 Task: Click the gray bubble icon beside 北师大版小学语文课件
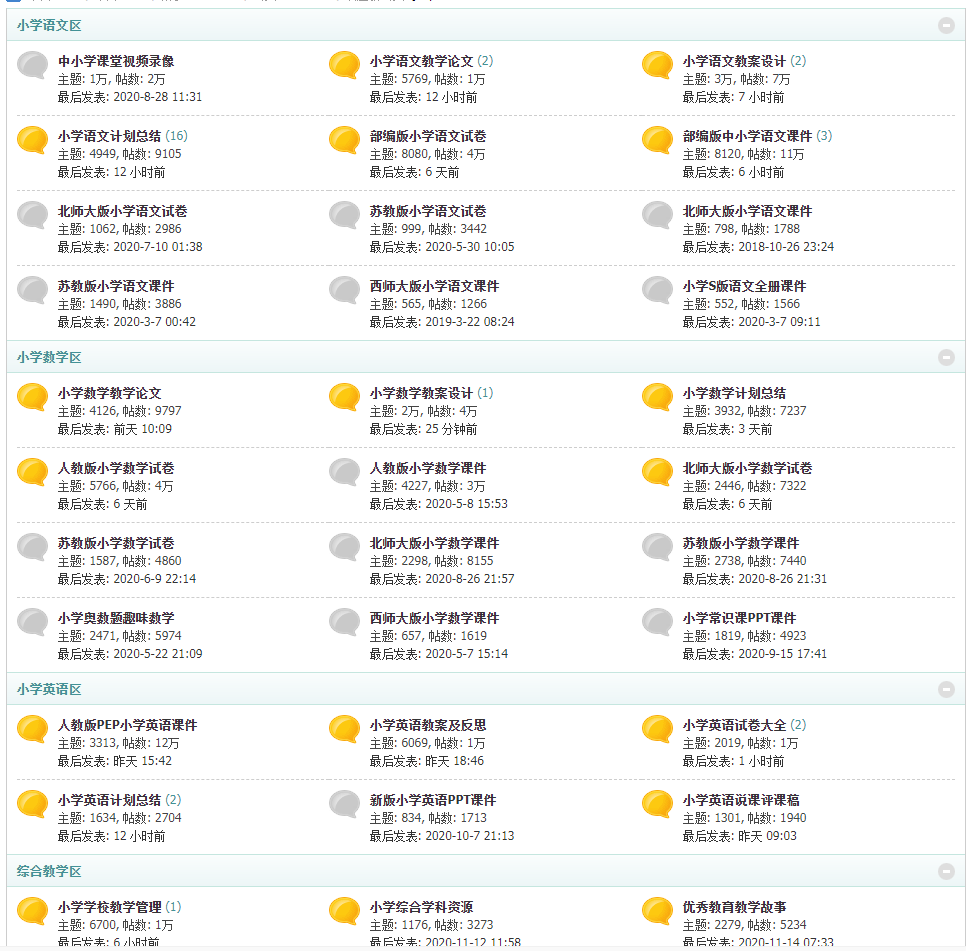click(657, 215)
